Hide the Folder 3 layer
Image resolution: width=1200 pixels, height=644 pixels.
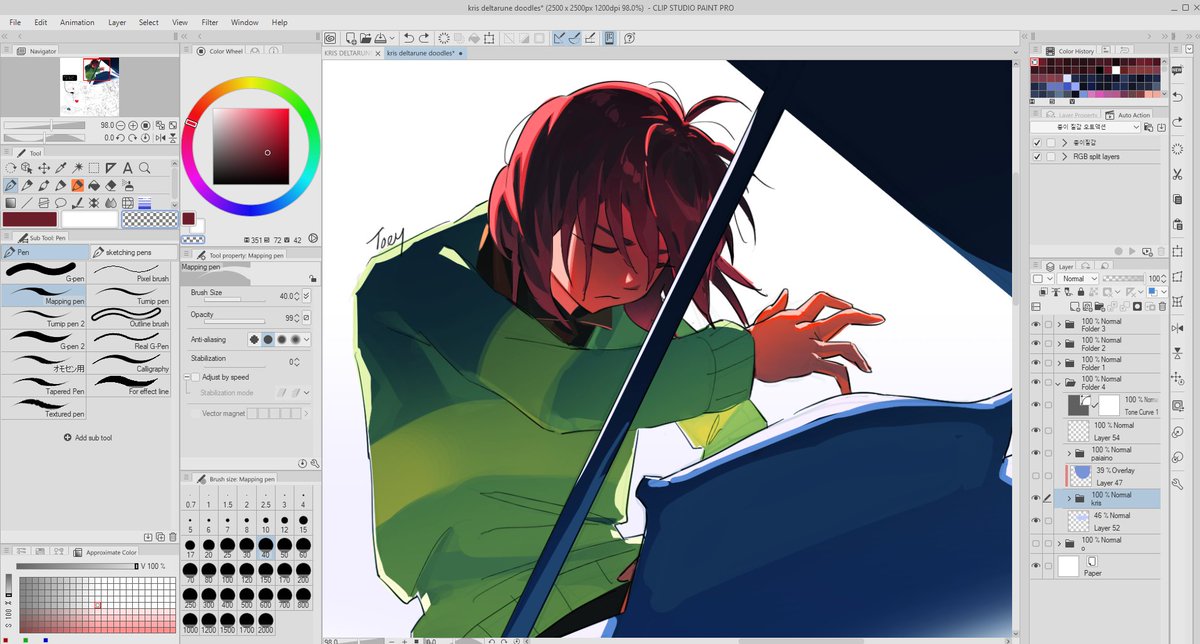1036,324
